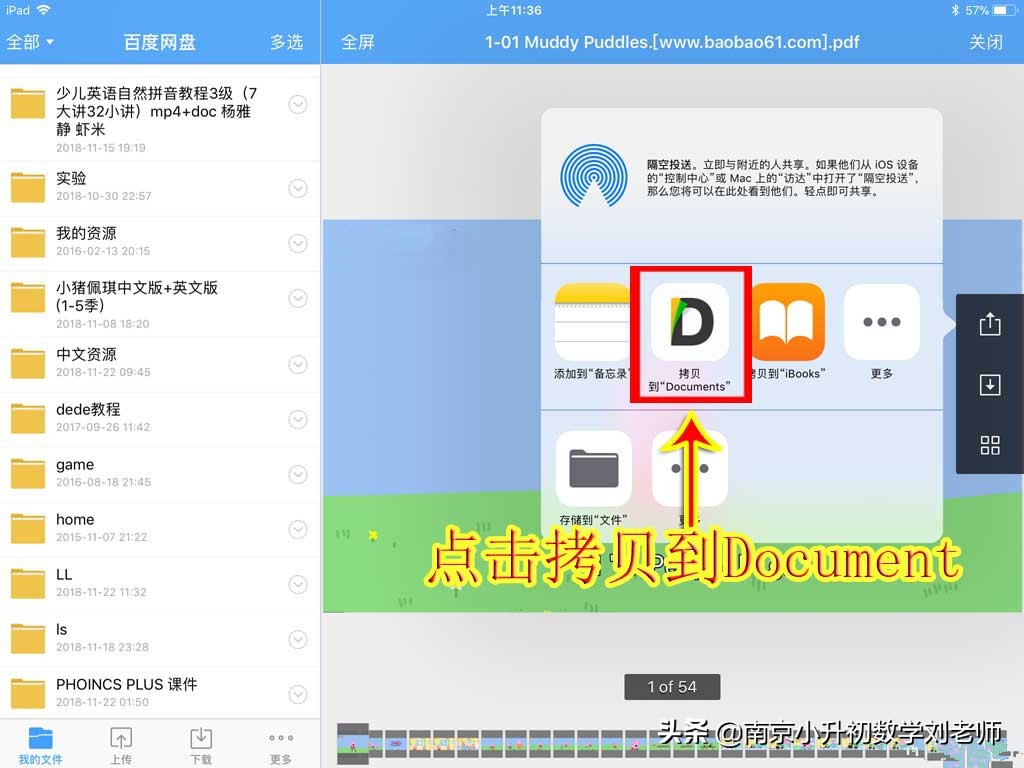This screenshot has width=1024, height=768.
Task: Switch to the 我的文件 tab
Action: point(40,742)
